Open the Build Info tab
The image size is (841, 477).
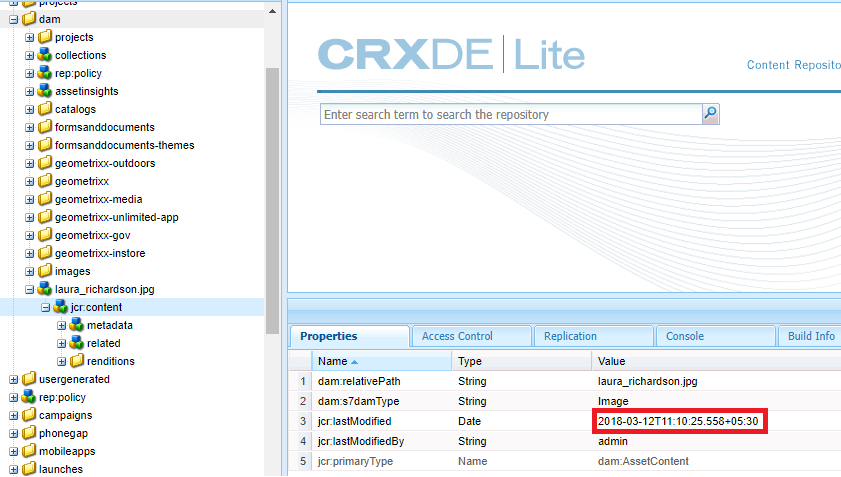click(x=811, y=336)
